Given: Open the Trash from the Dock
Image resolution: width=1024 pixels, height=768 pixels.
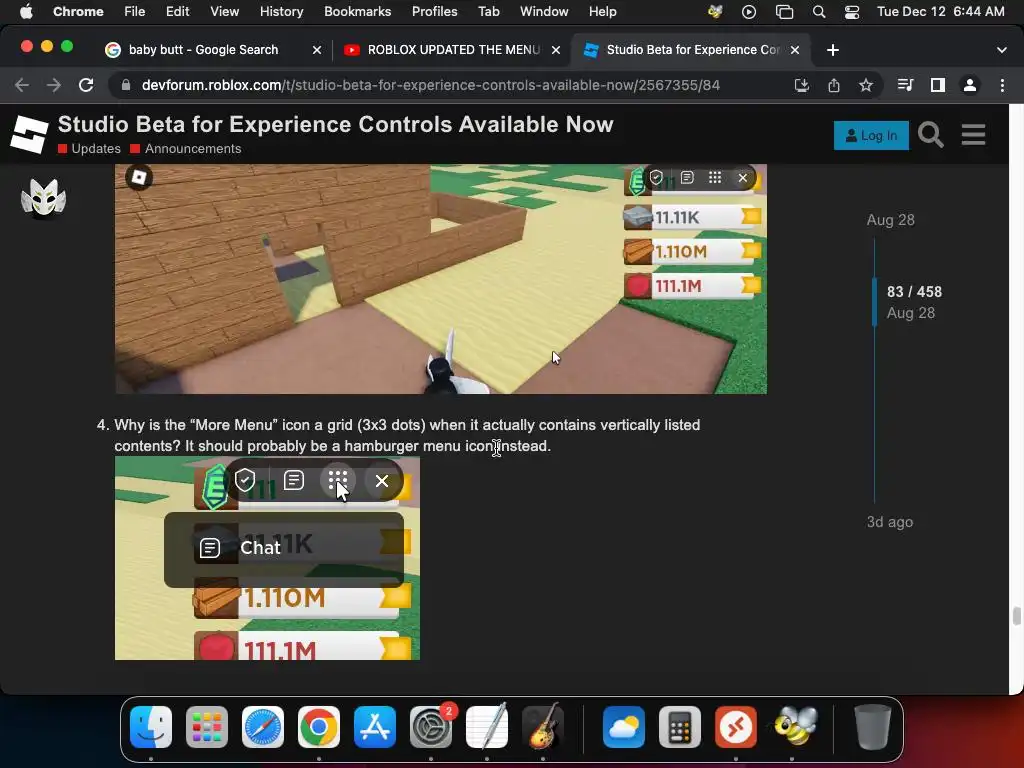Looking at the screenshot, I should tap(872, 727).
